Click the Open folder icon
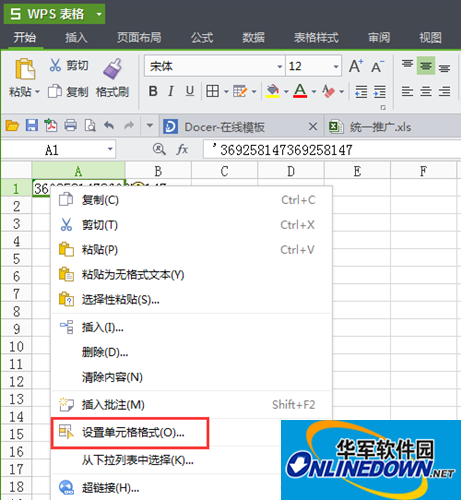The height and width of the screenshot is (500, 461). (12, 126)
